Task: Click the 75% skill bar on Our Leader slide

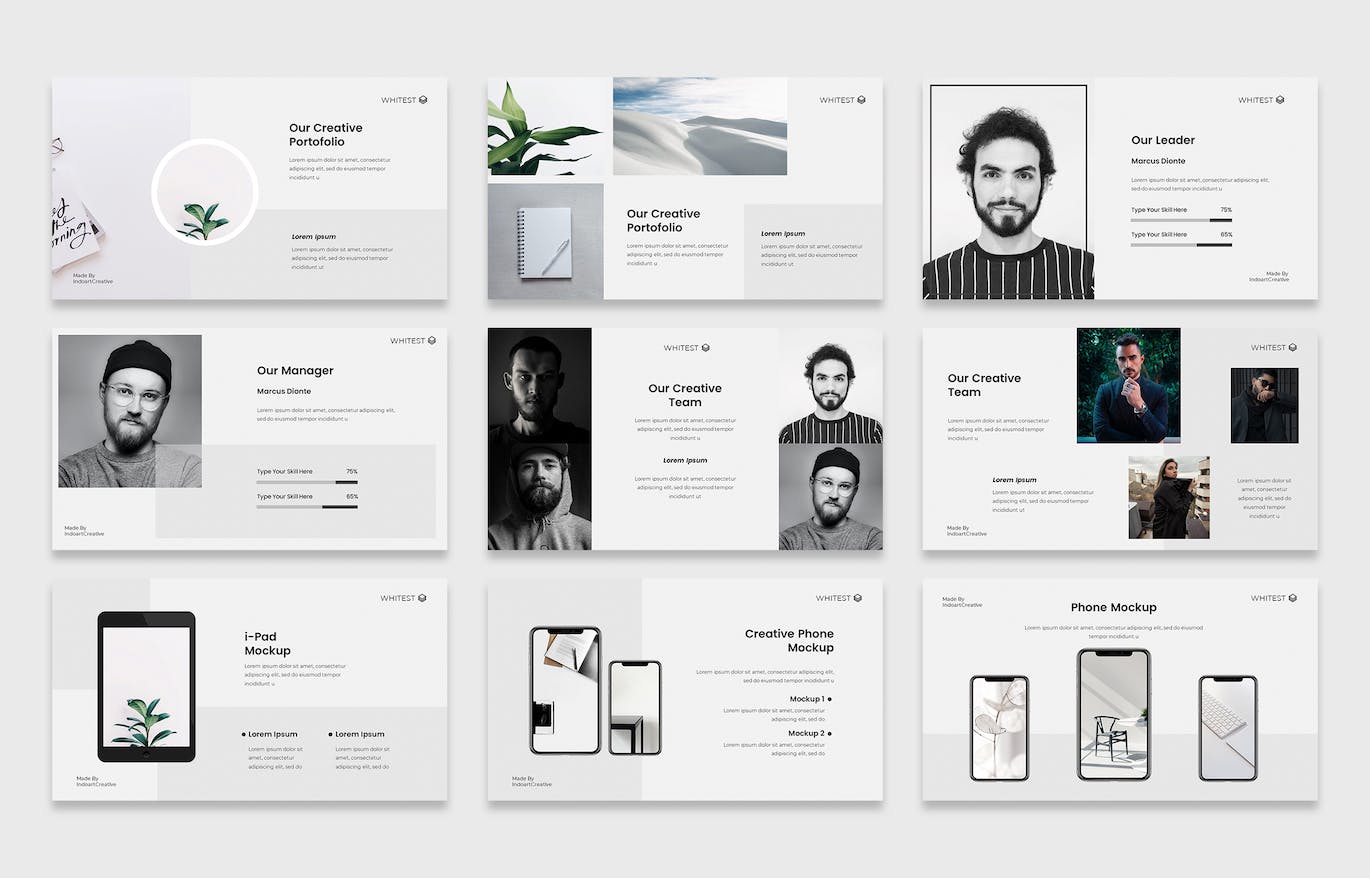Action: click(x=1181, y=220)
